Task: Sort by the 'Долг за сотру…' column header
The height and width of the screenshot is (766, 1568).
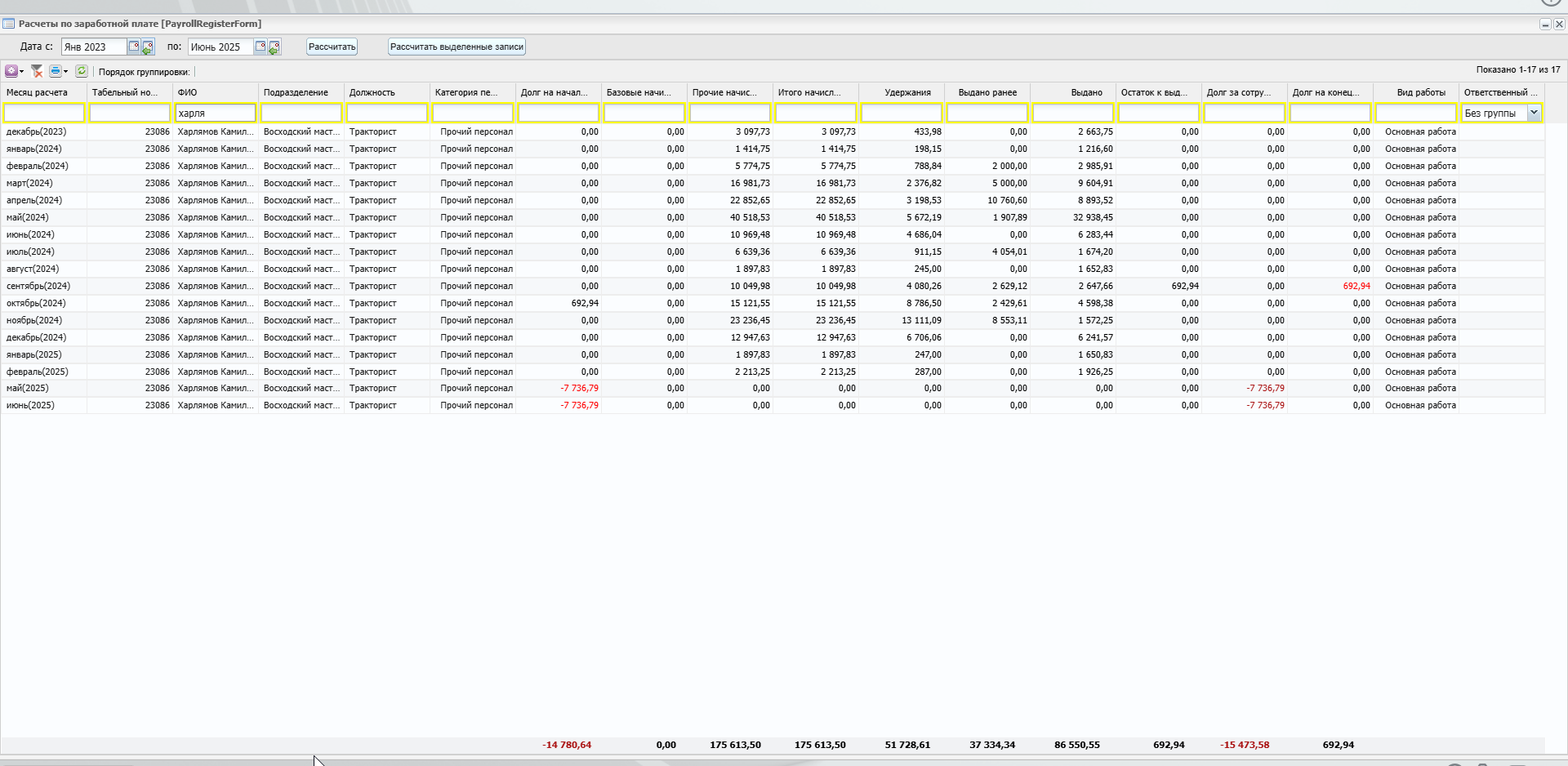Action: coord(1245,92)
